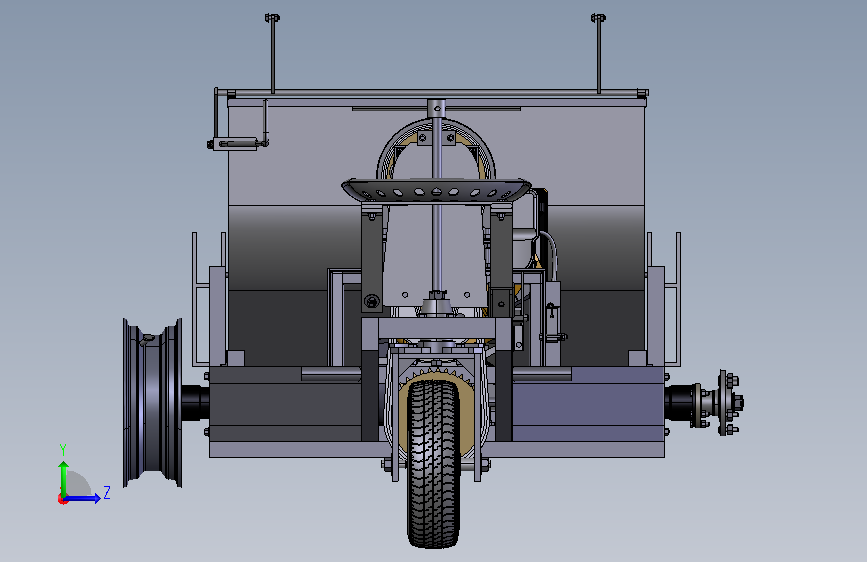Click the red origin point of the axis triad
Image resolution: width=867 pixels, height=562 pixels.
click(62, 499)
